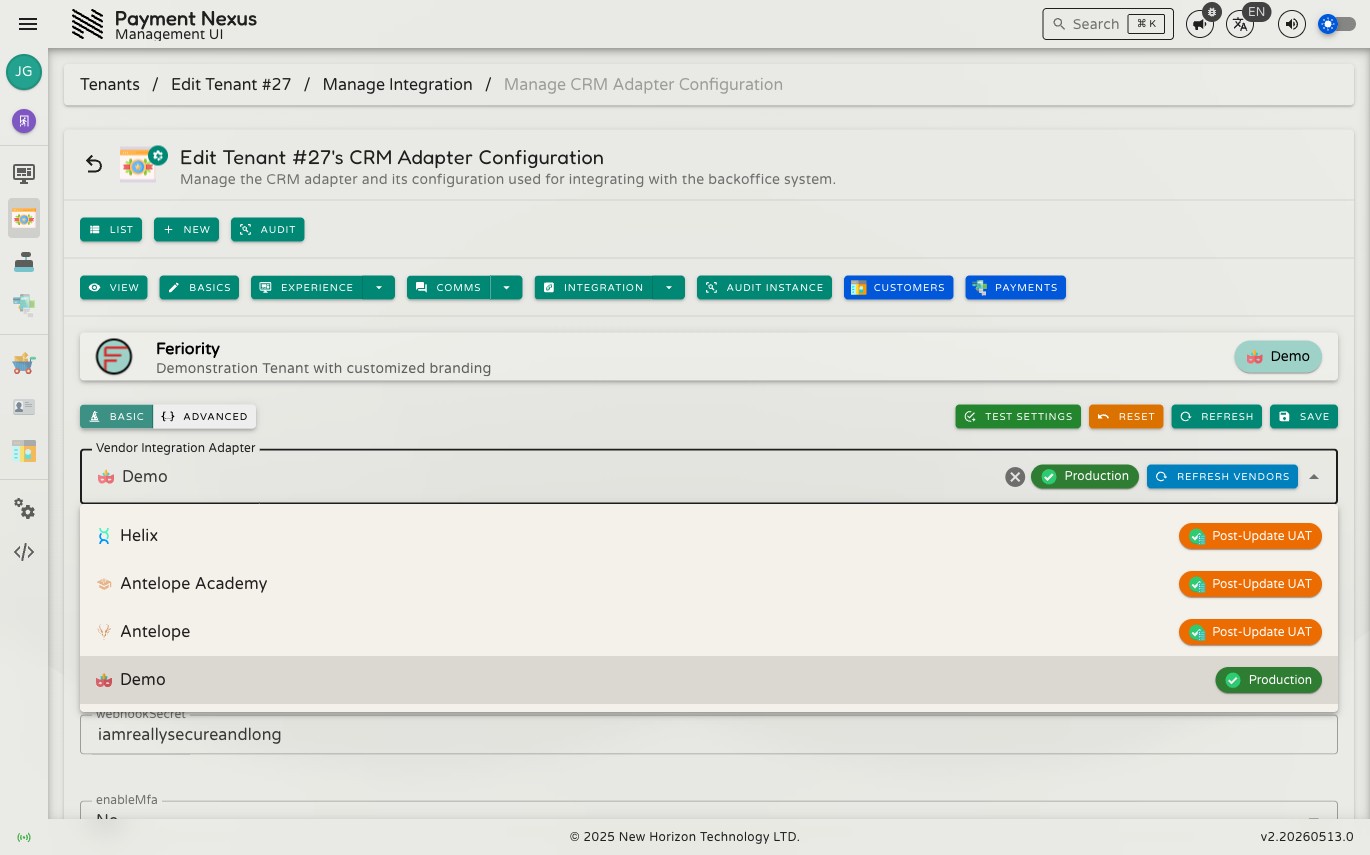Click the JG user avatar
The width and height of the screenshot is (1370, 855).
(24, 72)
